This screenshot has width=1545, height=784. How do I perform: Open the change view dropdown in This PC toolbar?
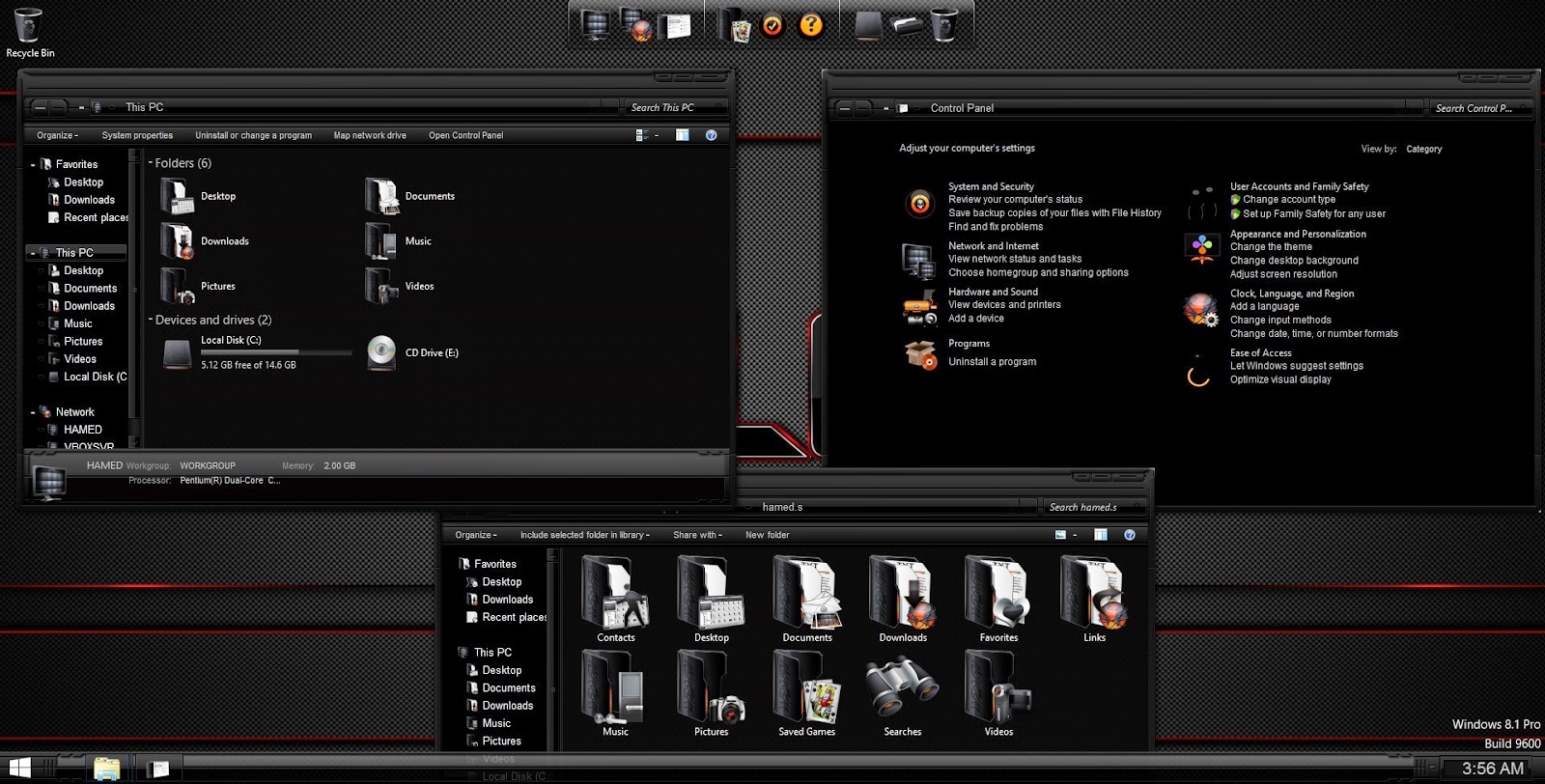pyautogui.click(x=657, y=135)
